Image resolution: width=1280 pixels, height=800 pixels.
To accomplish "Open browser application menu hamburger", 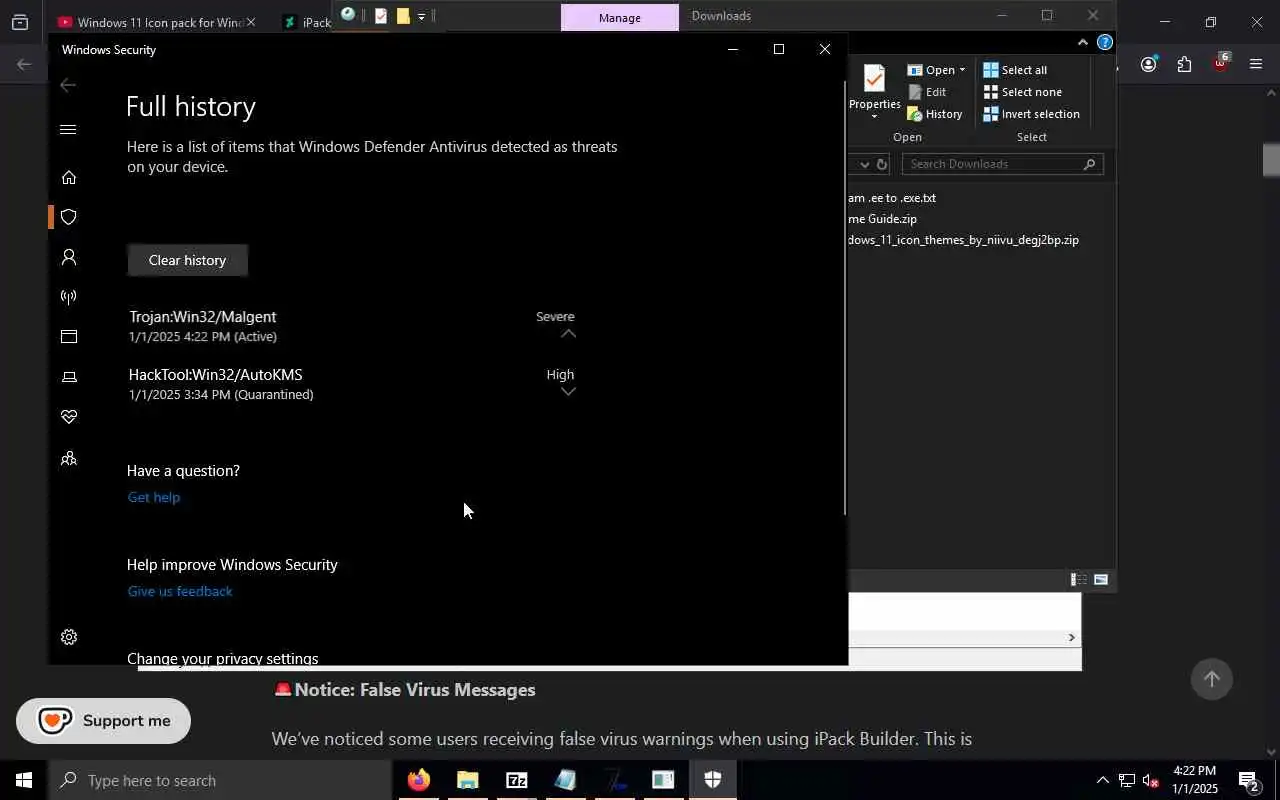I will (x=1256, y=65).
